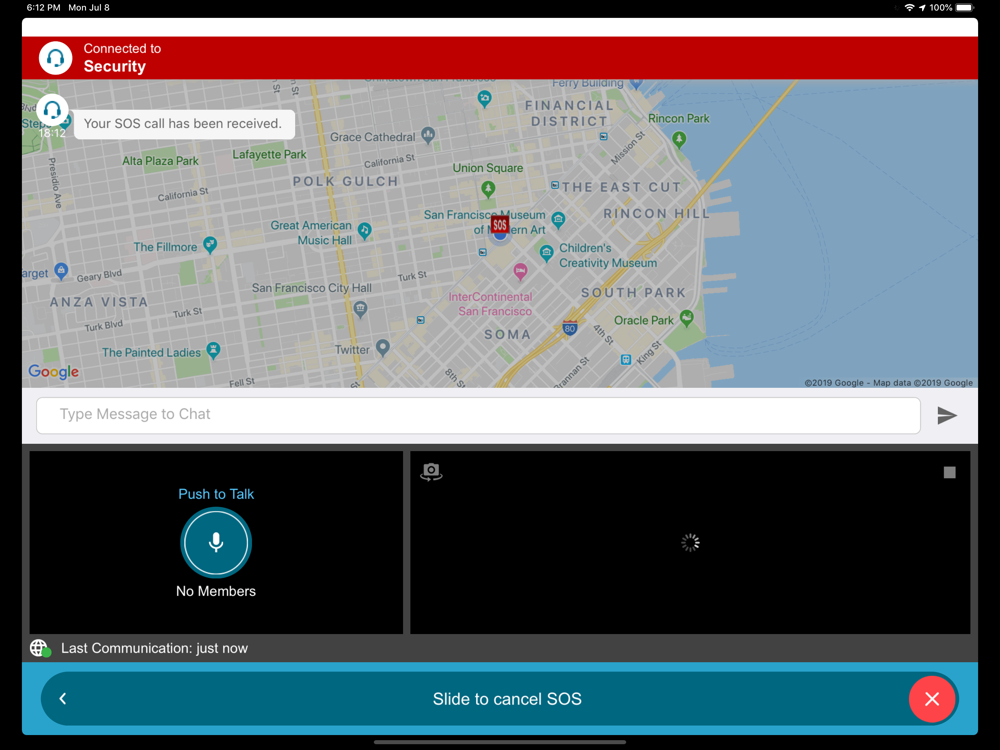Click the Wi-Fi indicator in the status bar
1000x750 pixels.
(909, 8)
